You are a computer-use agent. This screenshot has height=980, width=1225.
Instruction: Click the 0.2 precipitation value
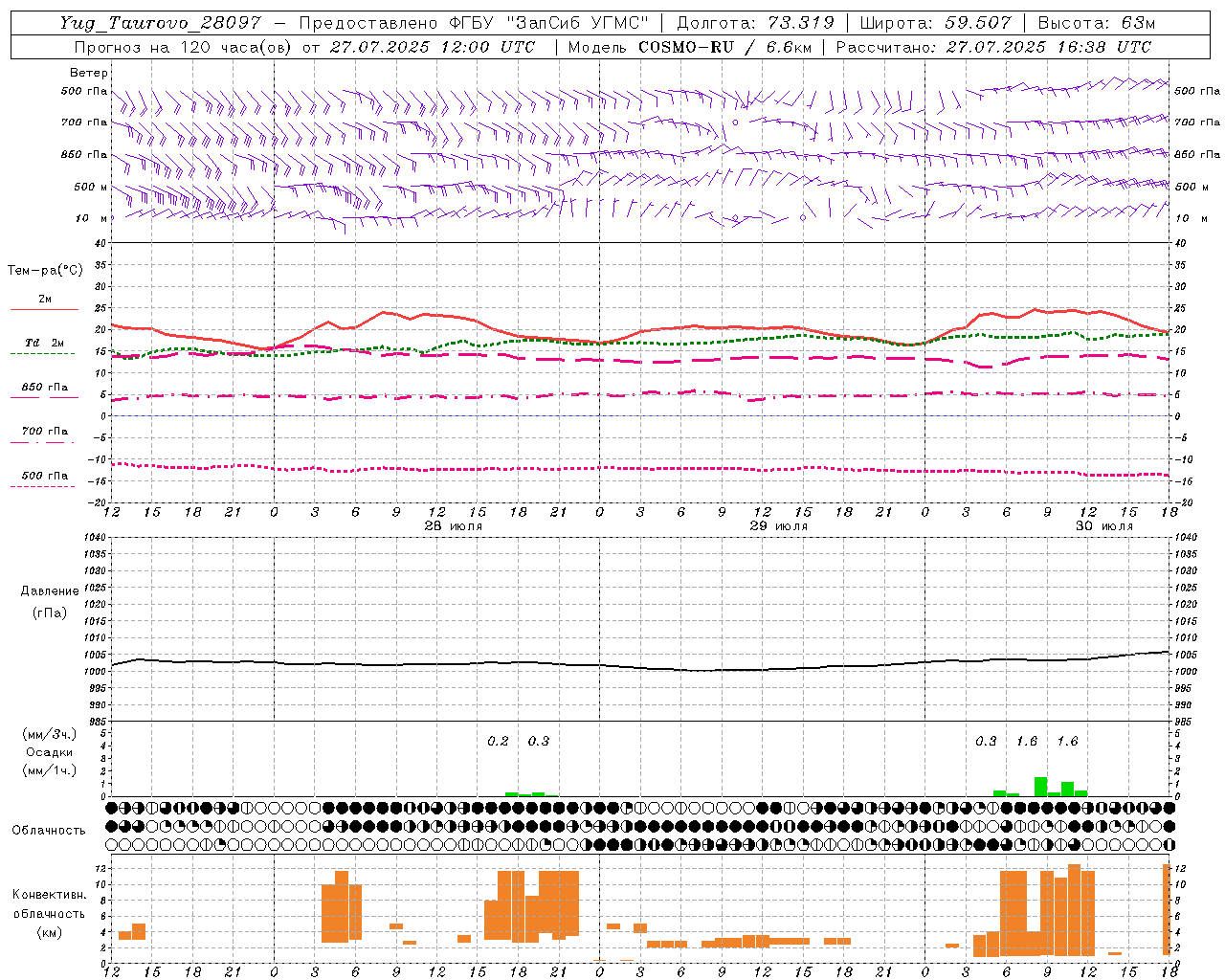pyautogui.click(x=498, y=742)
